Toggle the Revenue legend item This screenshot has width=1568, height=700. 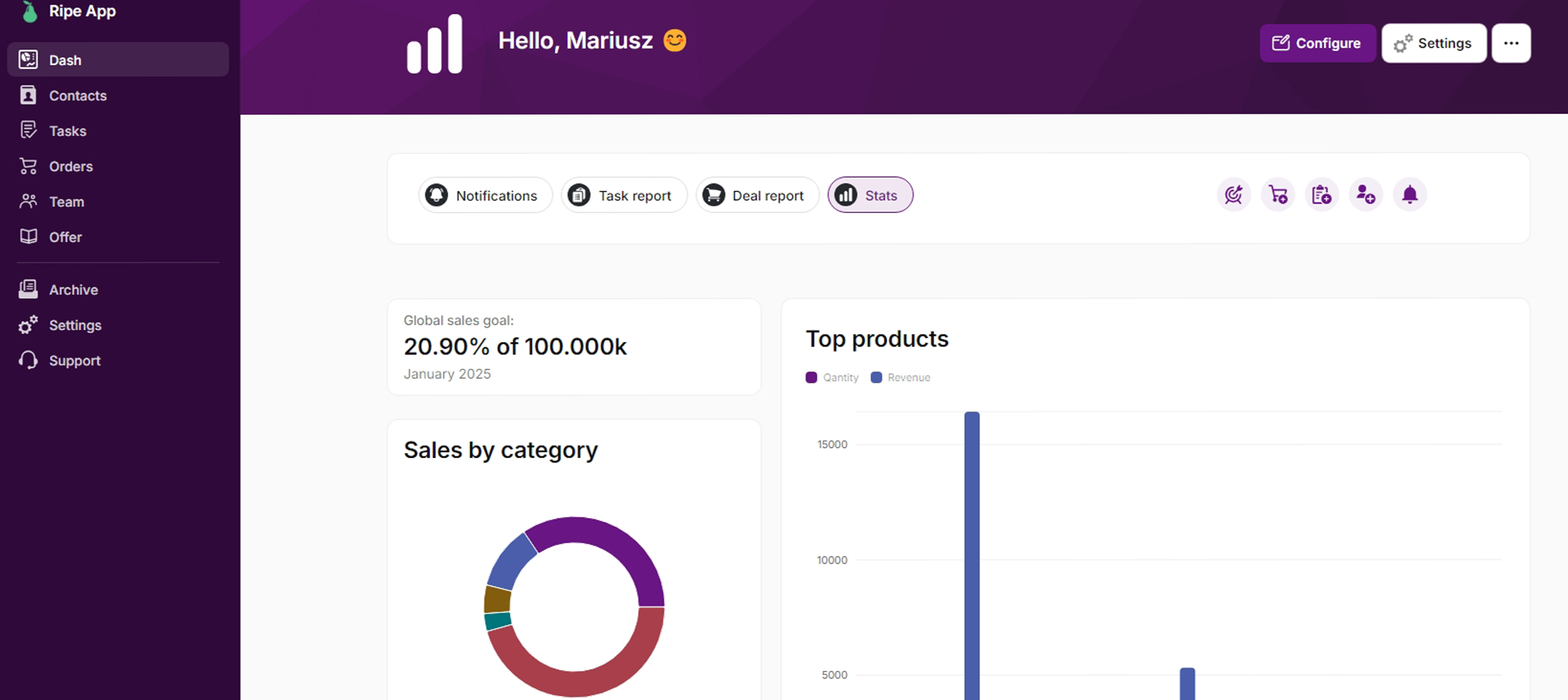pyautogui.click(x=900, y=378)
